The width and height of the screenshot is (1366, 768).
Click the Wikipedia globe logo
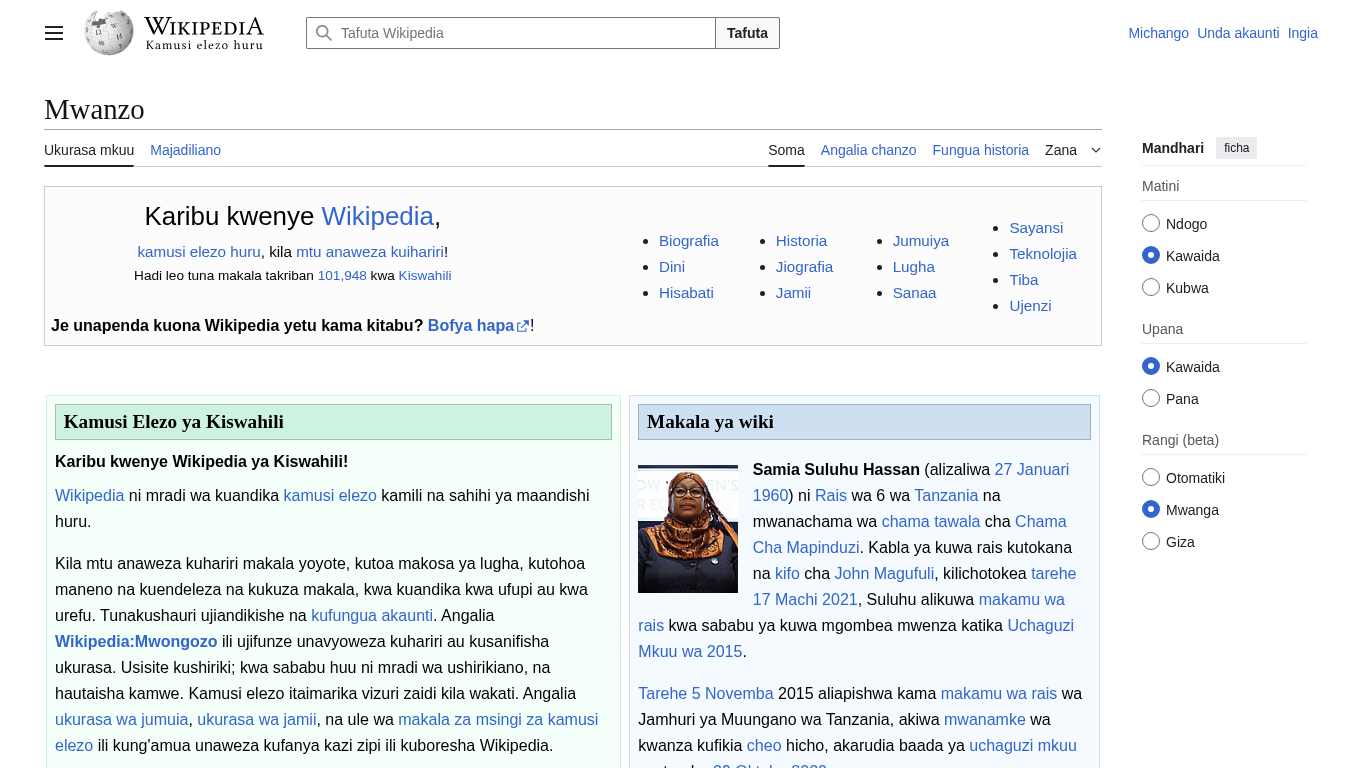(109, 33)
